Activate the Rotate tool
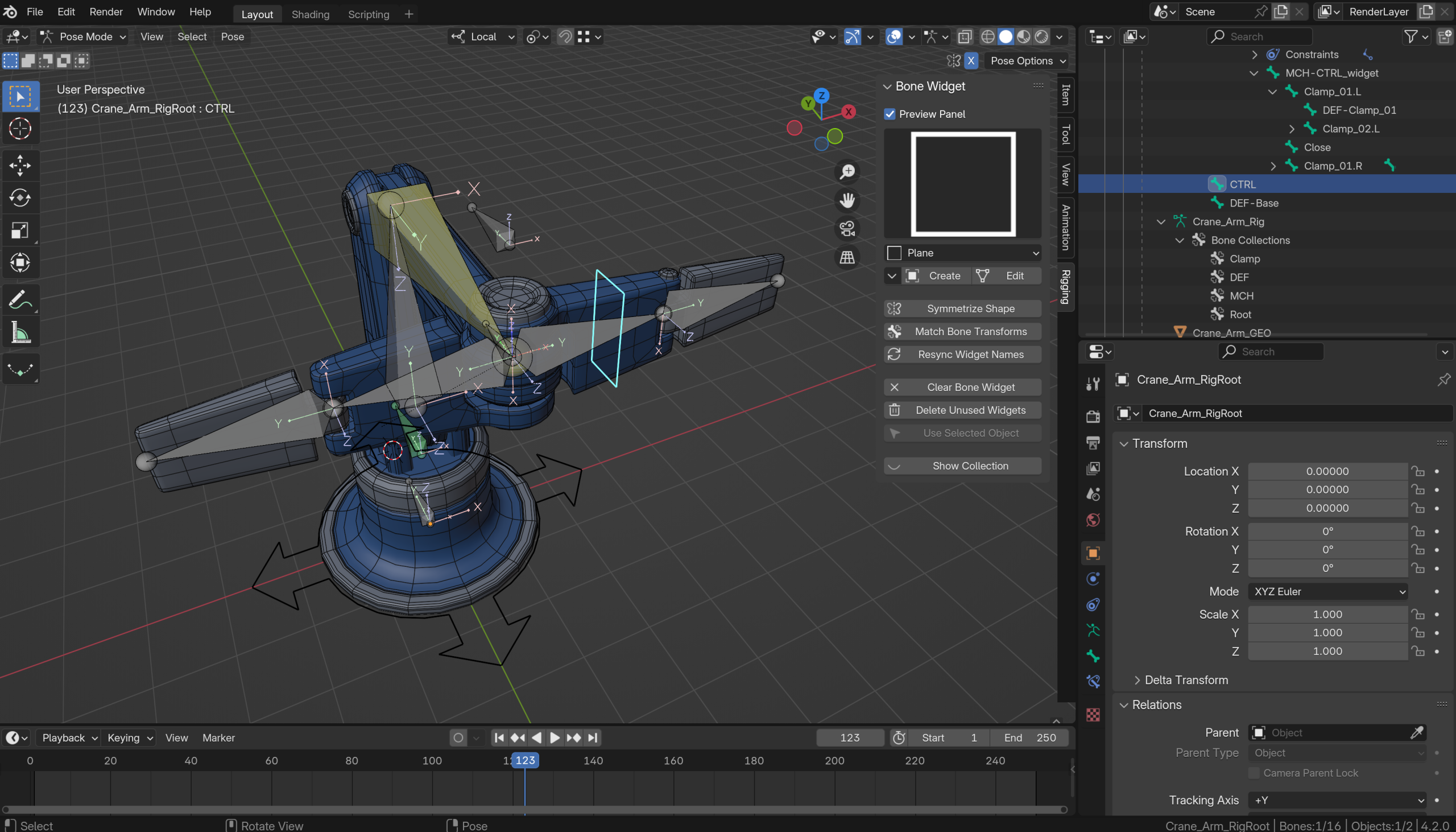The height and width of the screenshot is (832, 1456). pos(20,197)
